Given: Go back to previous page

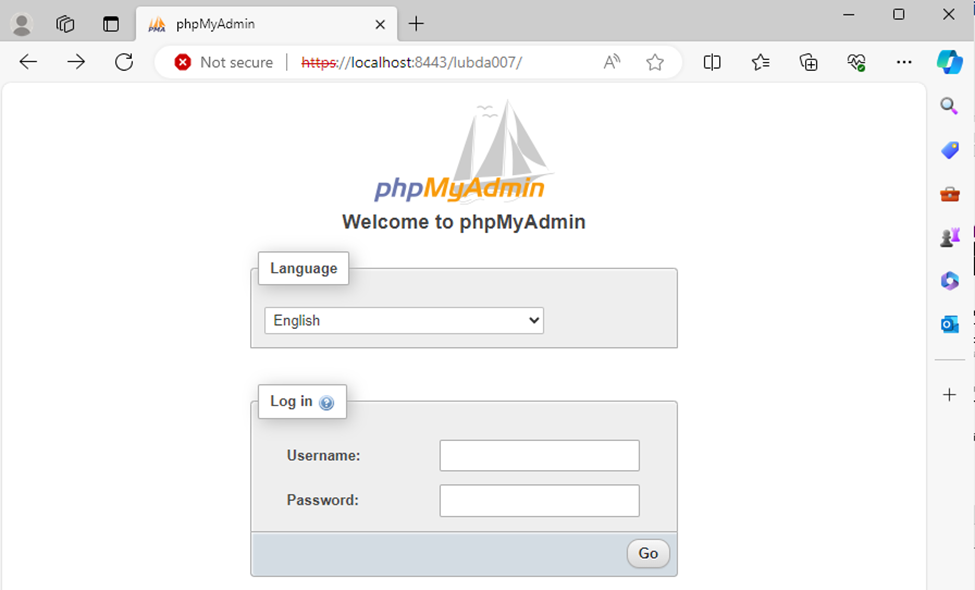Looking at the screenshot, I should click(28, 62).
